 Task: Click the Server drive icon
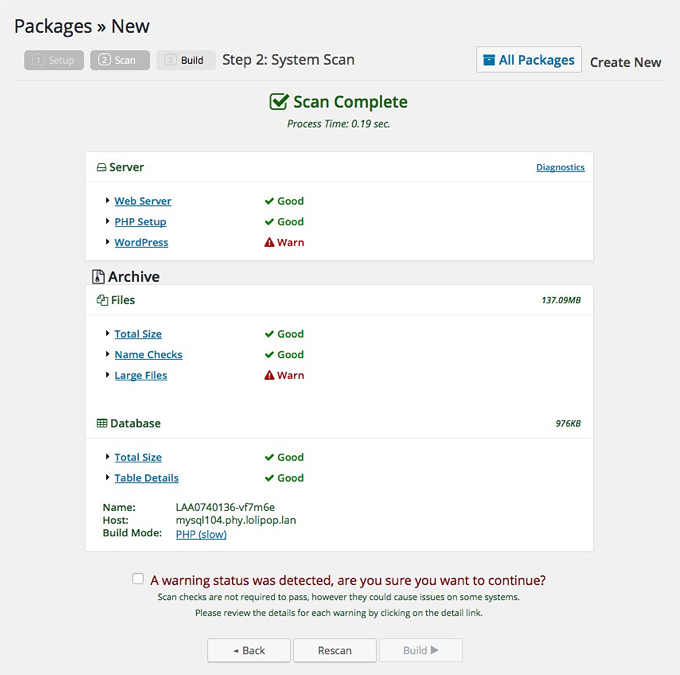(101, 167)
